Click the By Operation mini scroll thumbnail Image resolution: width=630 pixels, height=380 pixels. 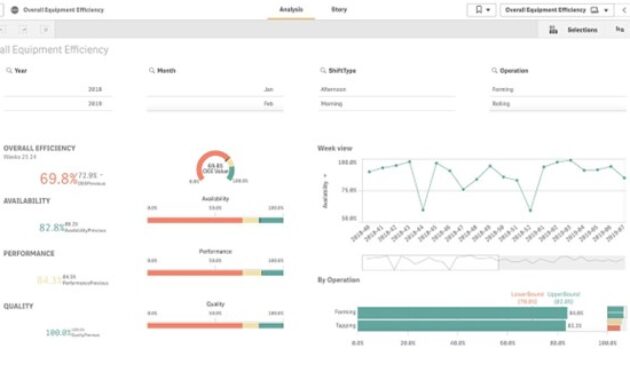[x=616, y=319]
